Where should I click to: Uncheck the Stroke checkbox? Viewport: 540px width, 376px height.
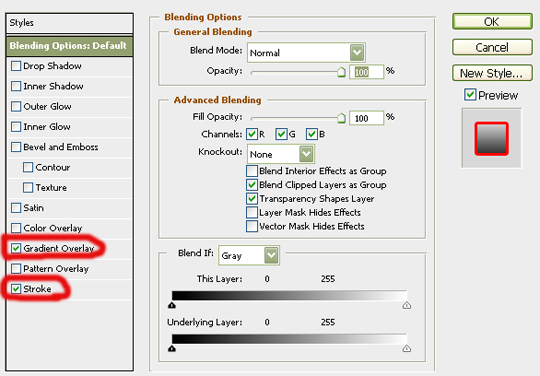click(x=16, y=289)
